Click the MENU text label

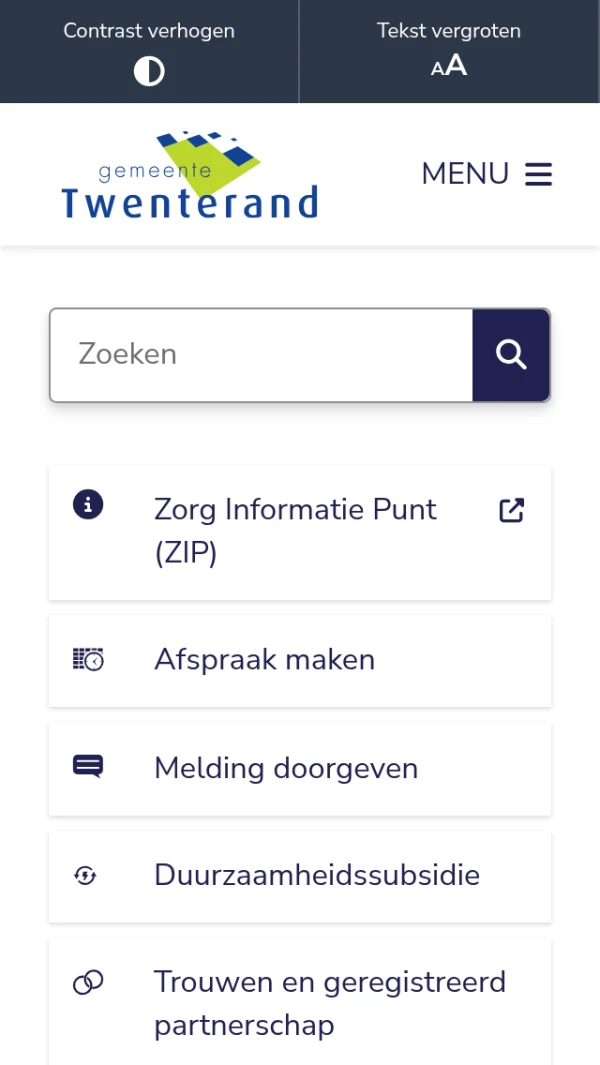pos(465,174)
